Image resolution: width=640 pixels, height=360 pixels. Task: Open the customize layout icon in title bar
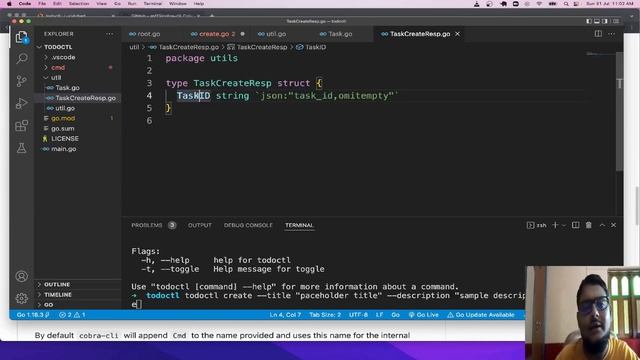(616, 21)
